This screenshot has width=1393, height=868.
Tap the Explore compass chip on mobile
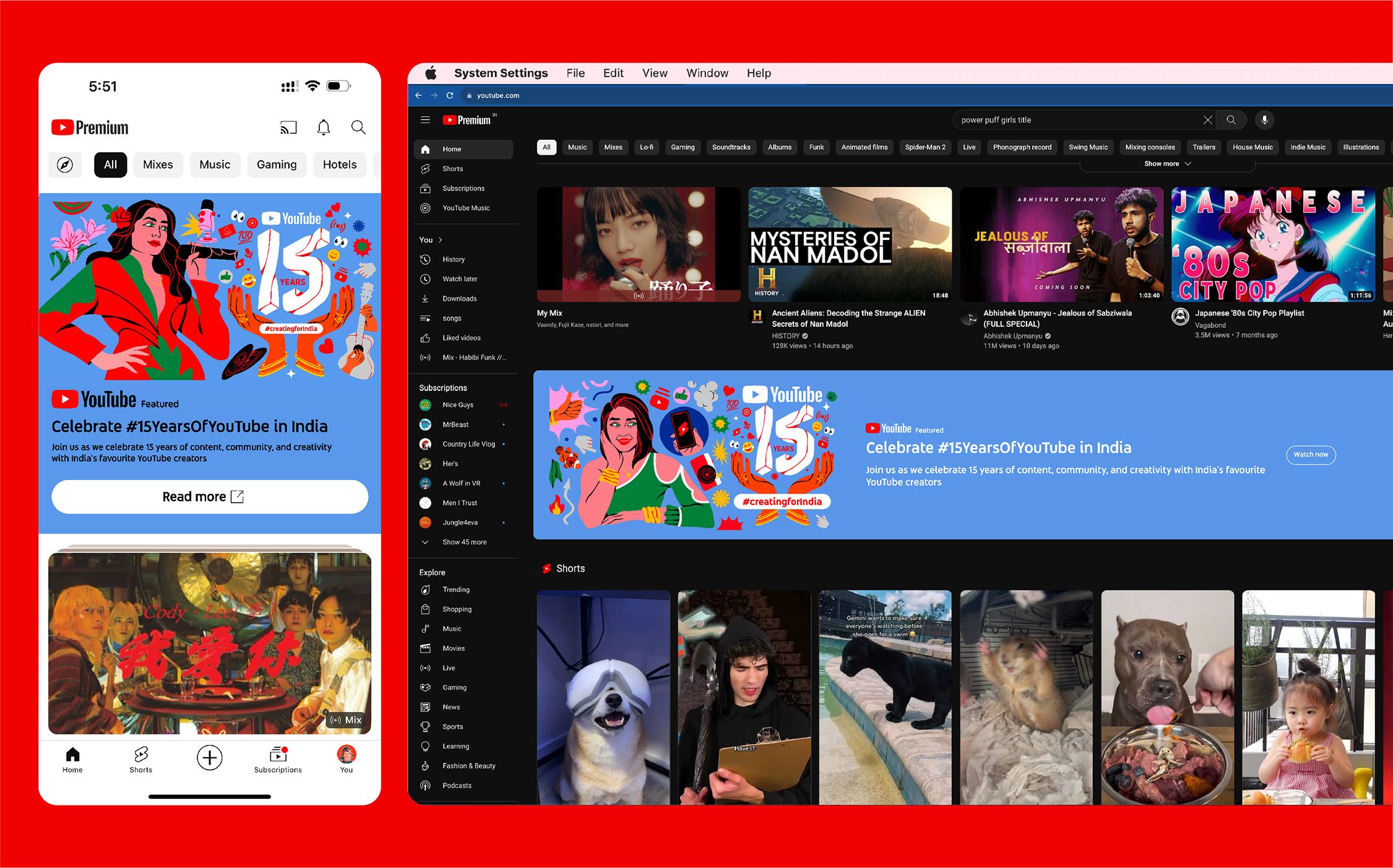point(65,165)
